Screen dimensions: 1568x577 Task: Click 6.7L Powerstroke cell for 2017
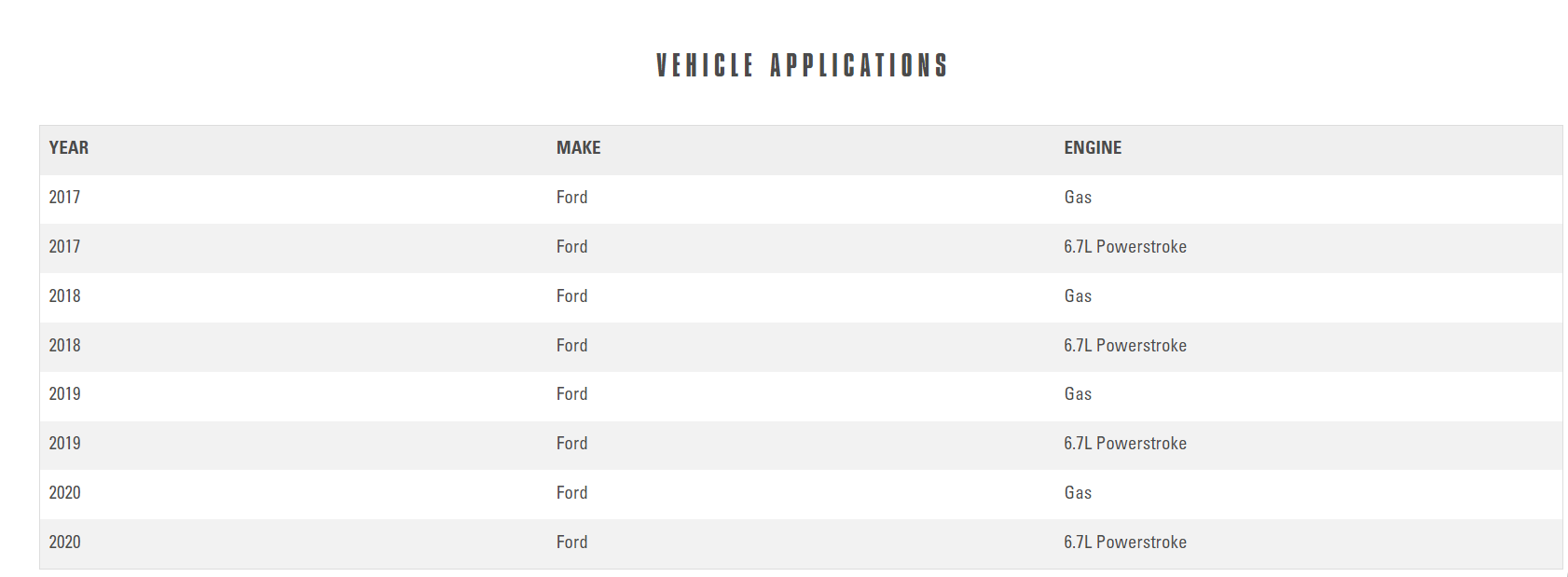pyautogui.click(x=1125, y=247)
